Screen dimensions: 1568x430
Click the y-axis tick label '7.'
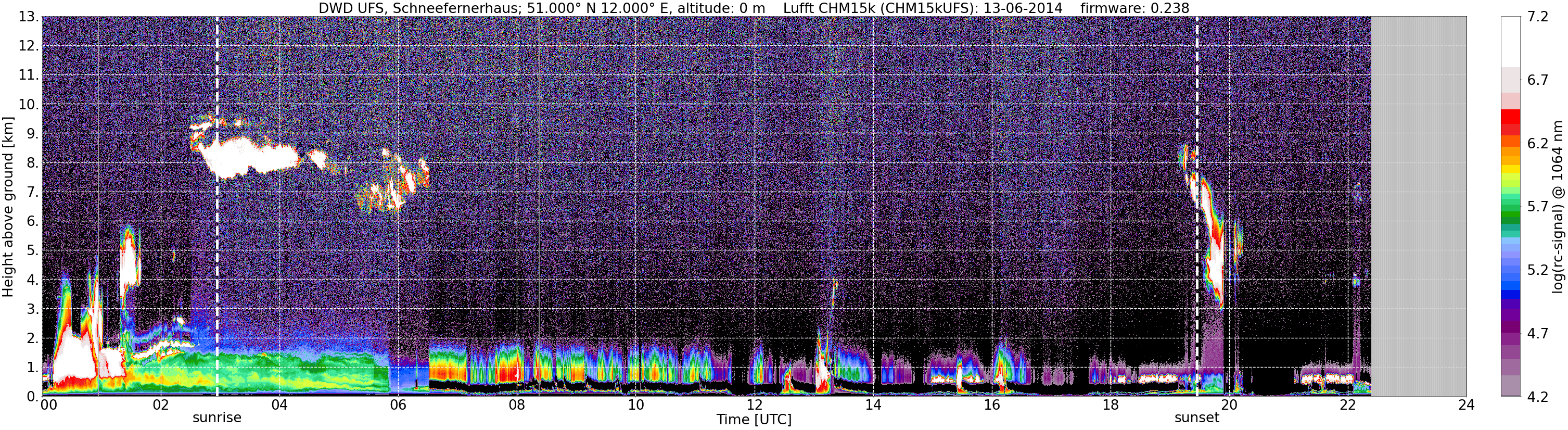tap(33, 193)
